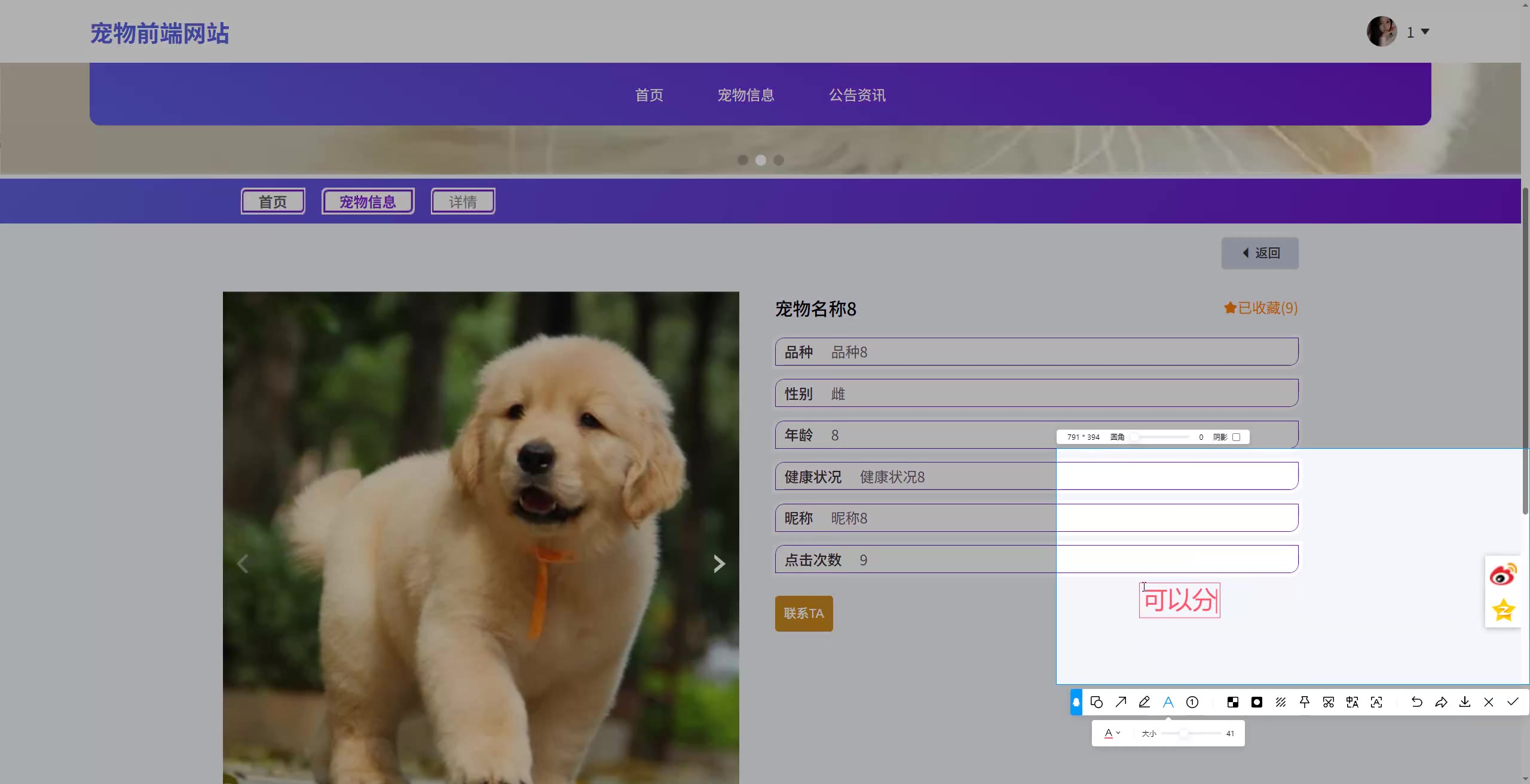Click the OCR text recognition icon

tap(1376, 702)
